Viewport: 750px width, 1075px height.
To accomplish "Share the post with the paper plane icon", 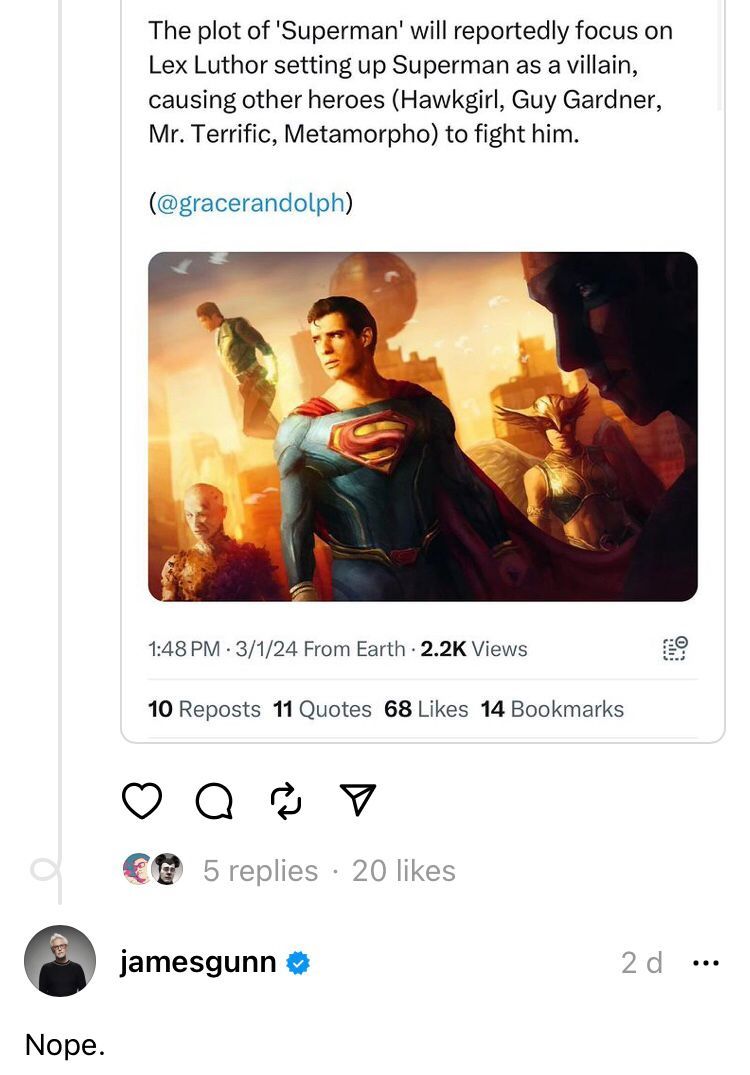I will [x=357, y=798].
